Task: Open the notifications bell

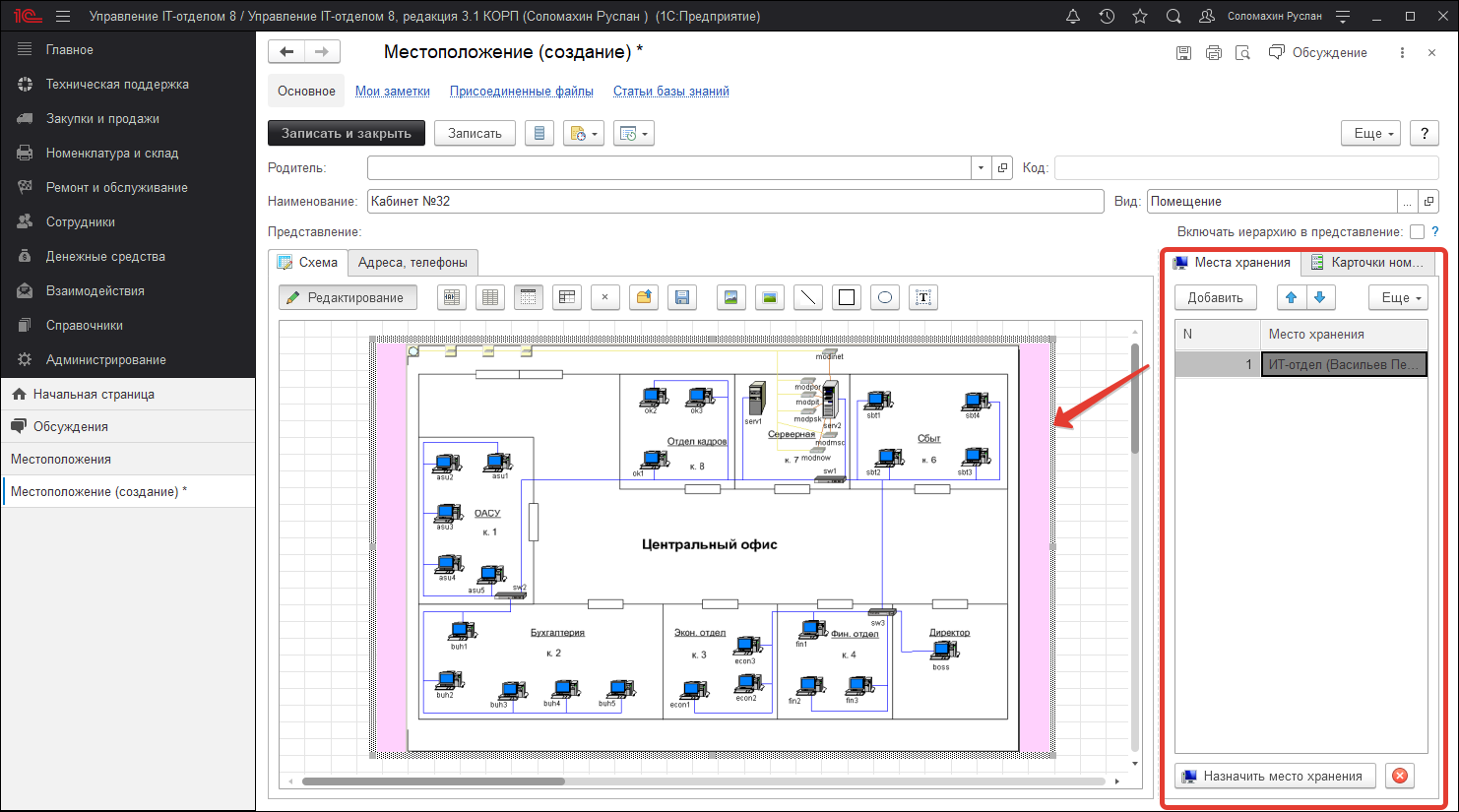Action: 1073,17
